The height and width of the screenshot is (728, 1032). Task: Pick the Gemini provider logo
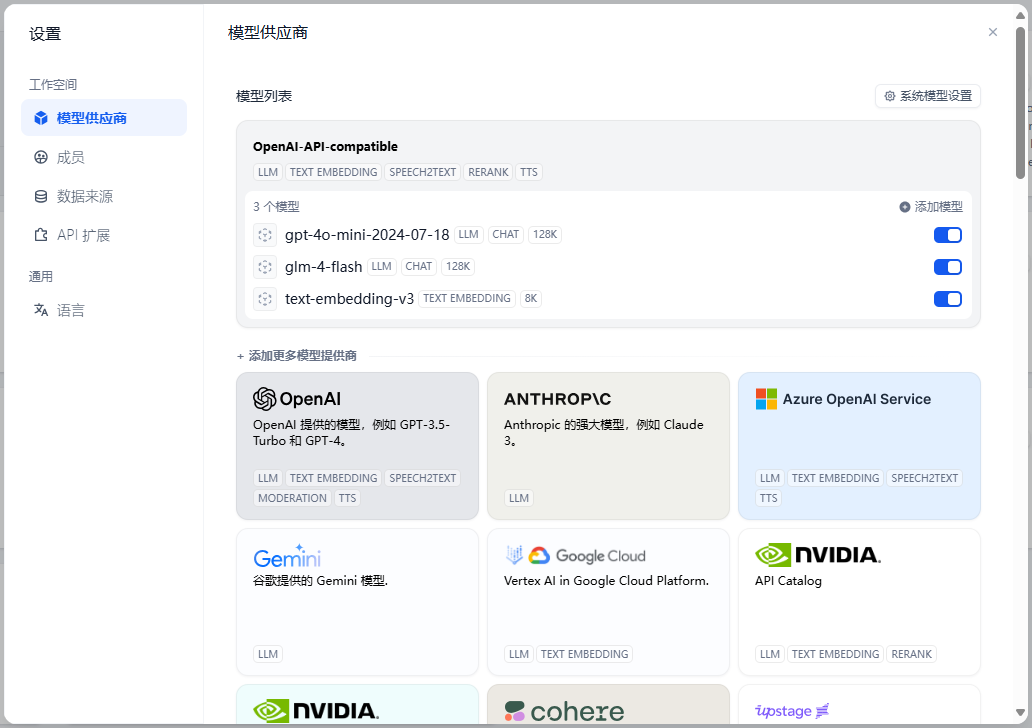[x=287, y=556]
